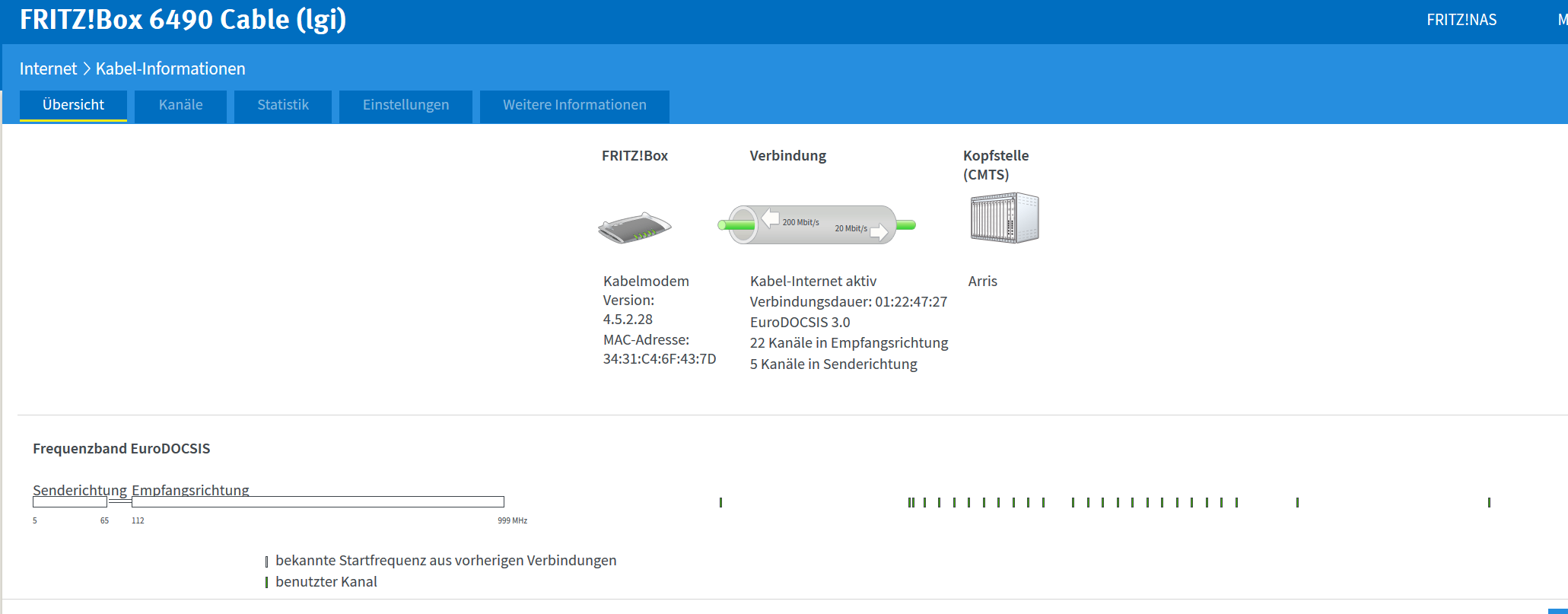
Task: Click the 200 Mbit/s download arrow
Action: tap(771, 219)
